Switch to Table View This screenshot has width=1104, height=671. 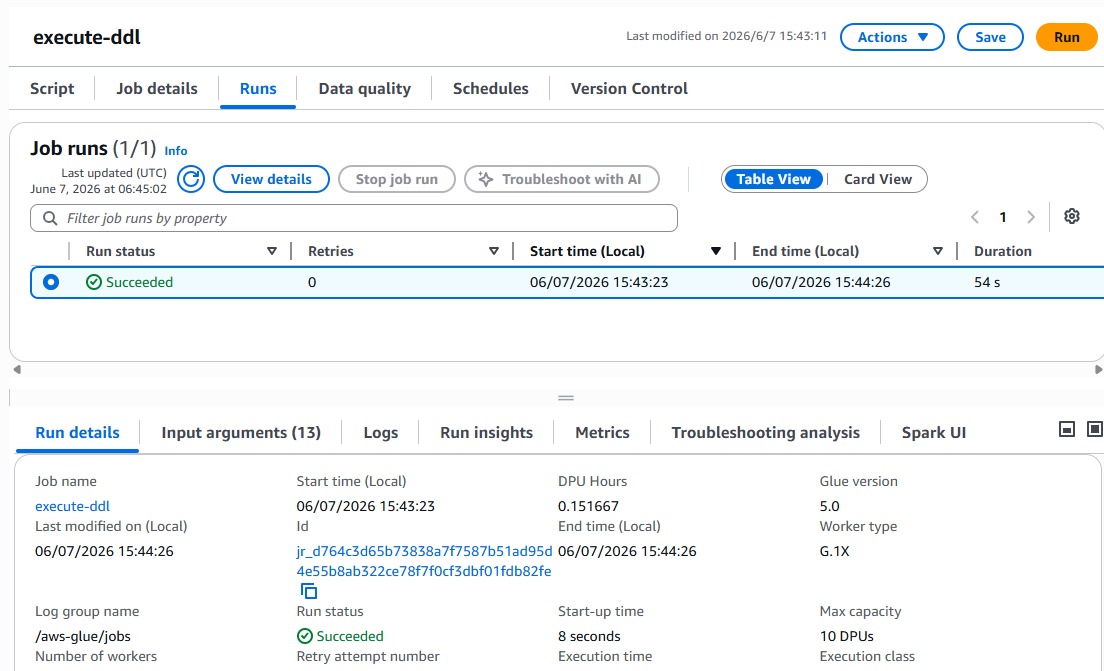[773, 180]
